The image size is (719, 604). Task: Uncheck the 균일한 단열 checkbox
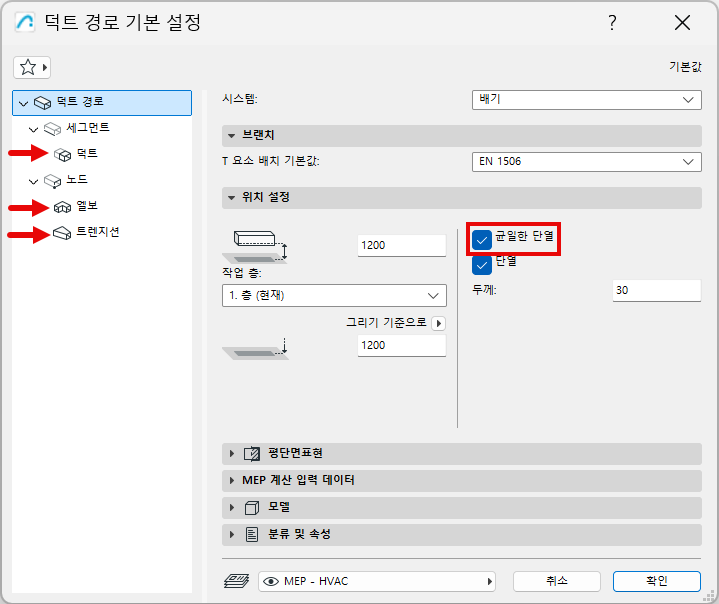point(482,239)
